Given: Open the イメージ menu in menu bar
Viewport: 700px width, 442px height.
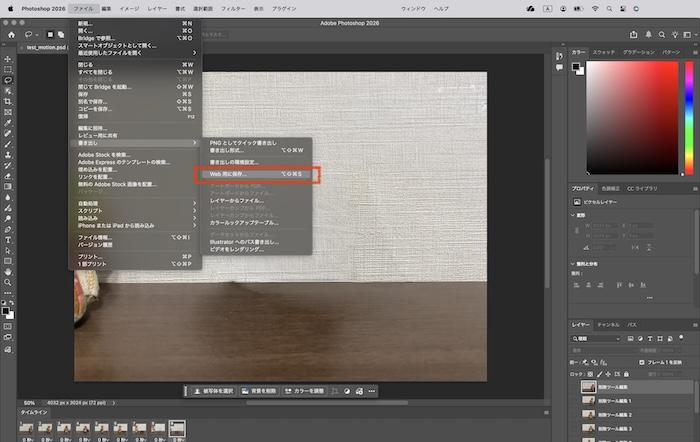Looking at the screenshot, I should click(x=129, y=8).
